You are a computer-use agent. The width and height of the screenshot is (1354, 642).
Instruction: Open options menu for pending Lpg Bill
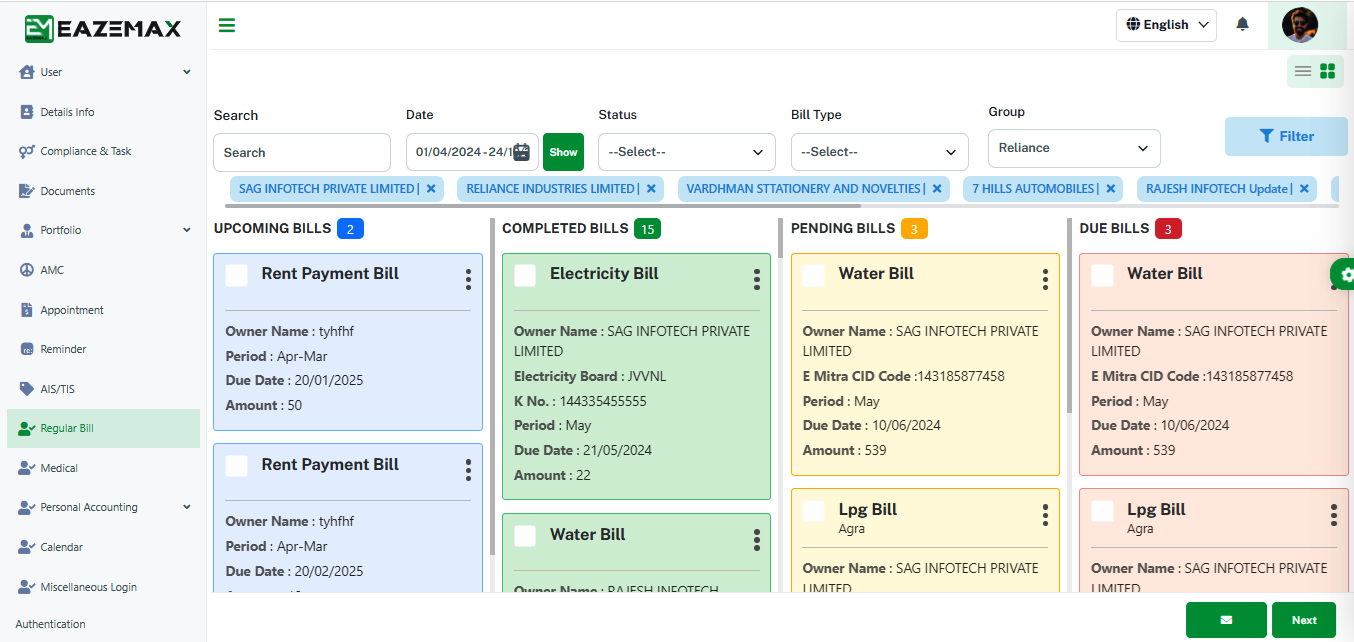point(1045,515)
